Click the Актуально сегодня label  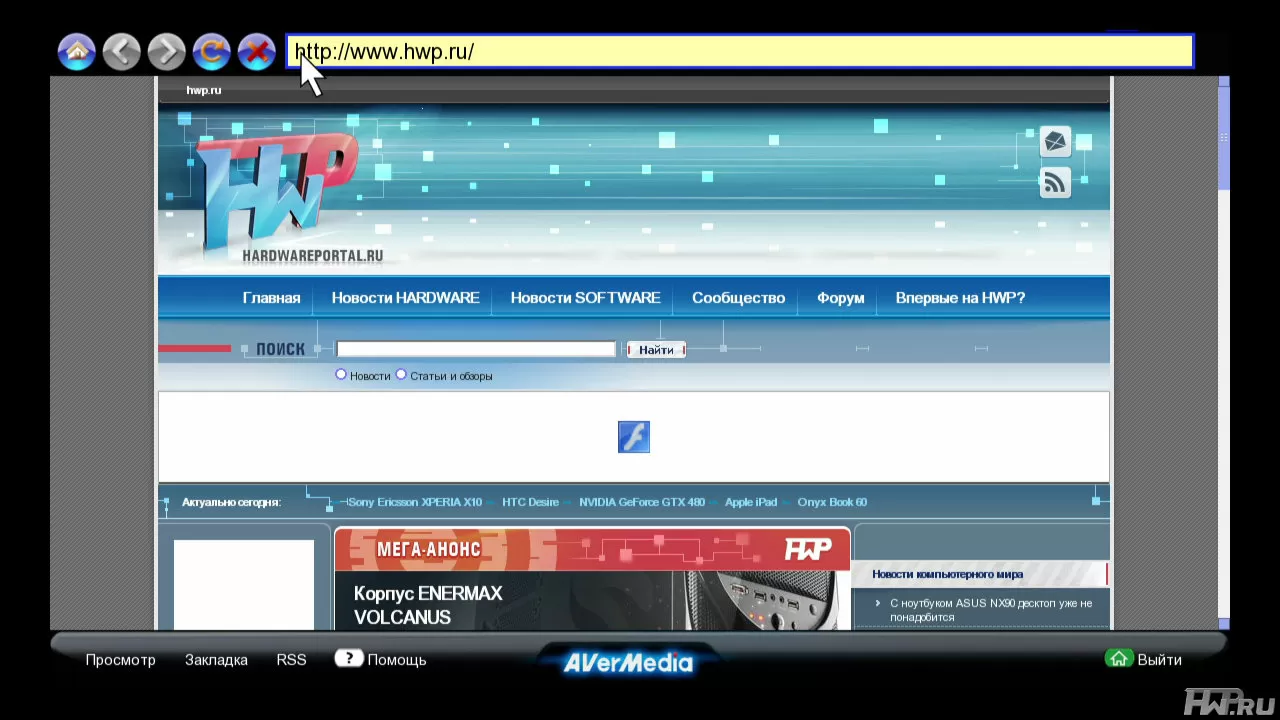pos(231,502)
